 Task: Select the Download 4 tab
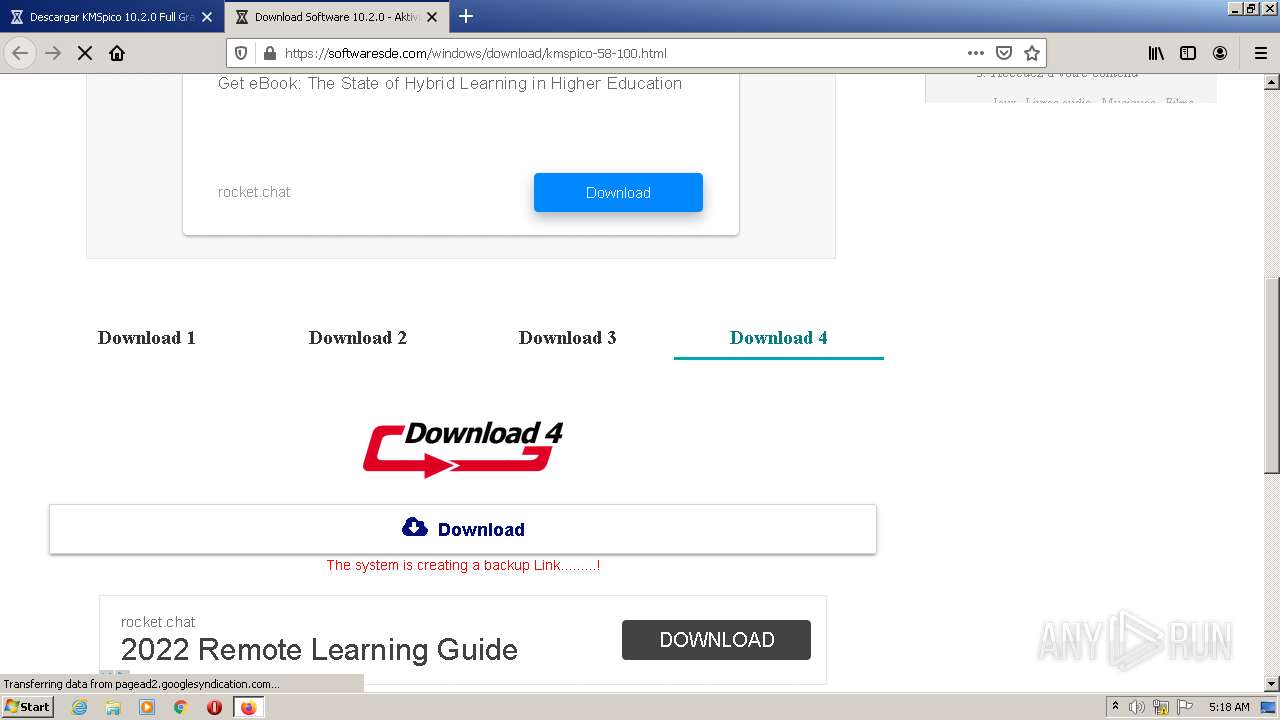point(779,338)
